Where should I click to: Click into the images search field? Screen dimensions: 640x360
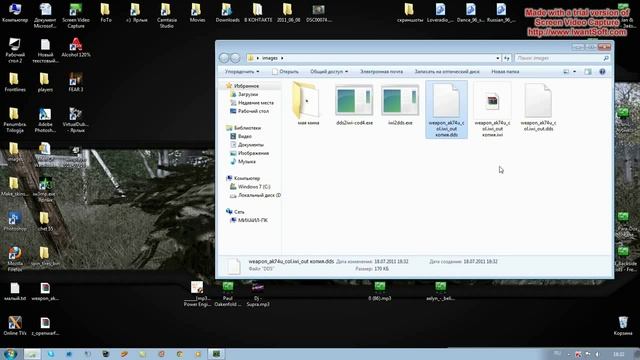562,58
